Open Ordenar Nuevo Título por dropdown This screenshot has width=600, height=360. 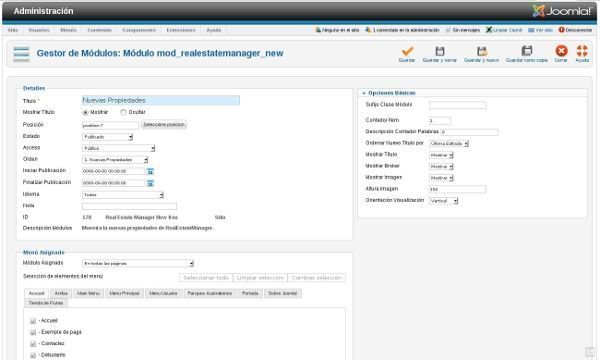[449, 144]
